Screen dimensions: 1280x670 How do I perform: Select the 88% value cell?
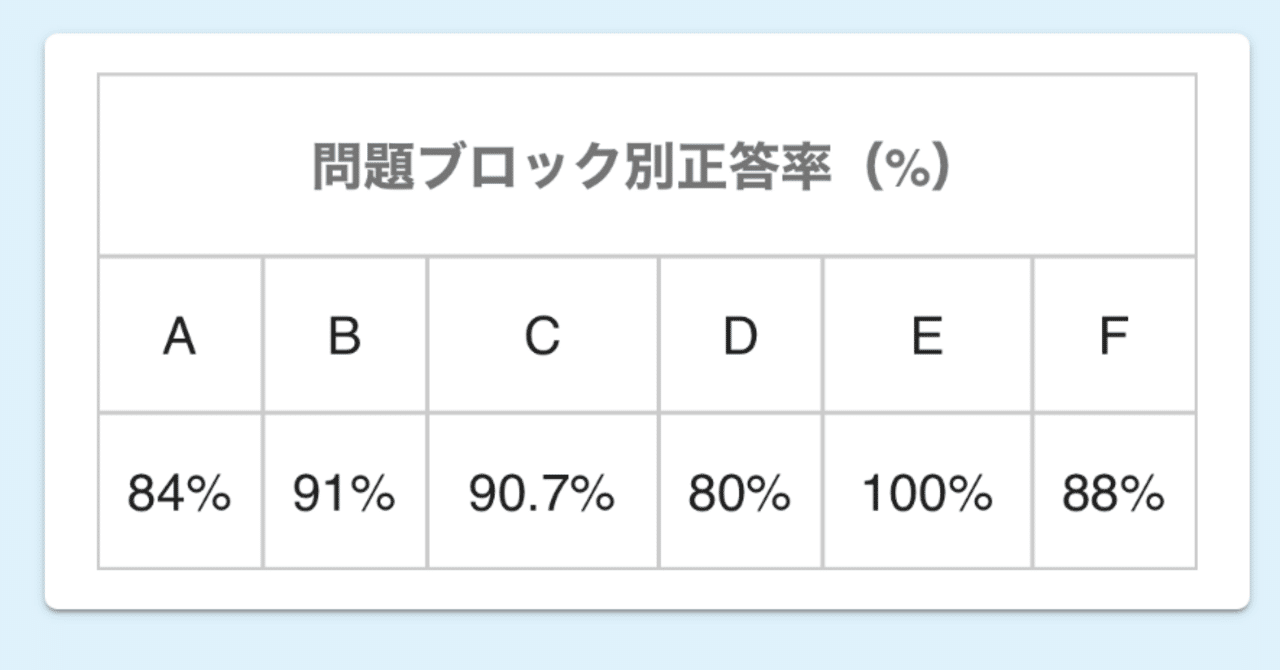tap(1113, 494)
